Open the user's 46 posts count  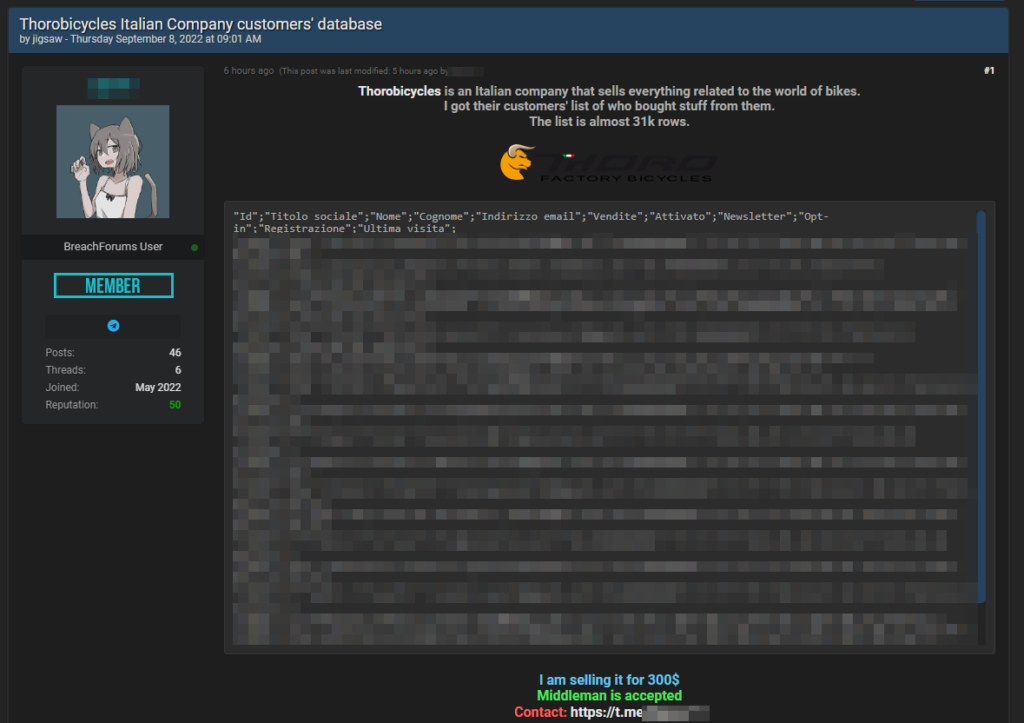174,353
